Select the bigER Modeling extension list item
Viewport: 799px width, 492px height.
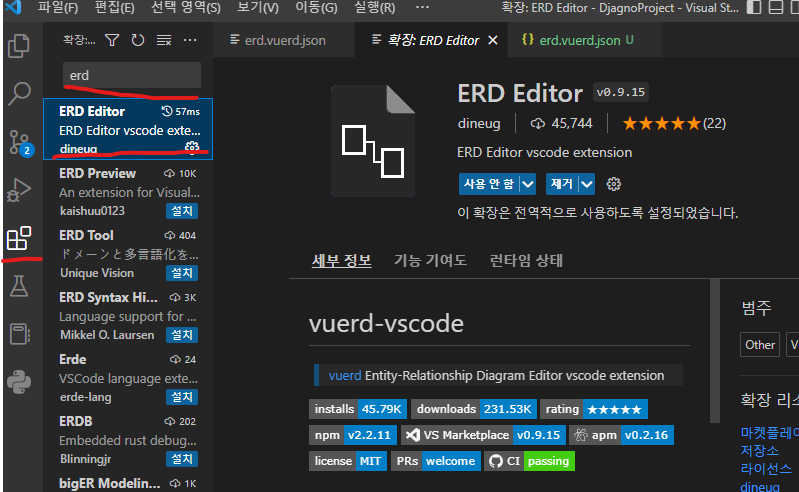[128, 482]
